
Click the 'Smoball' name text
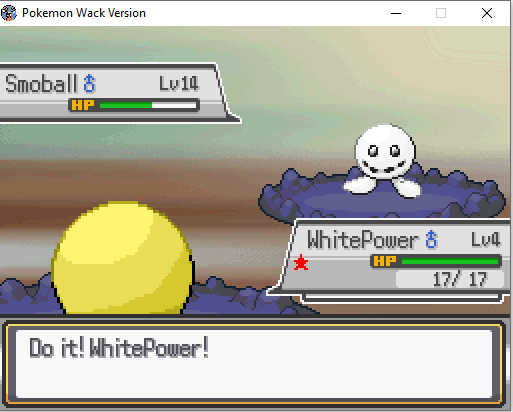[41, 83]
